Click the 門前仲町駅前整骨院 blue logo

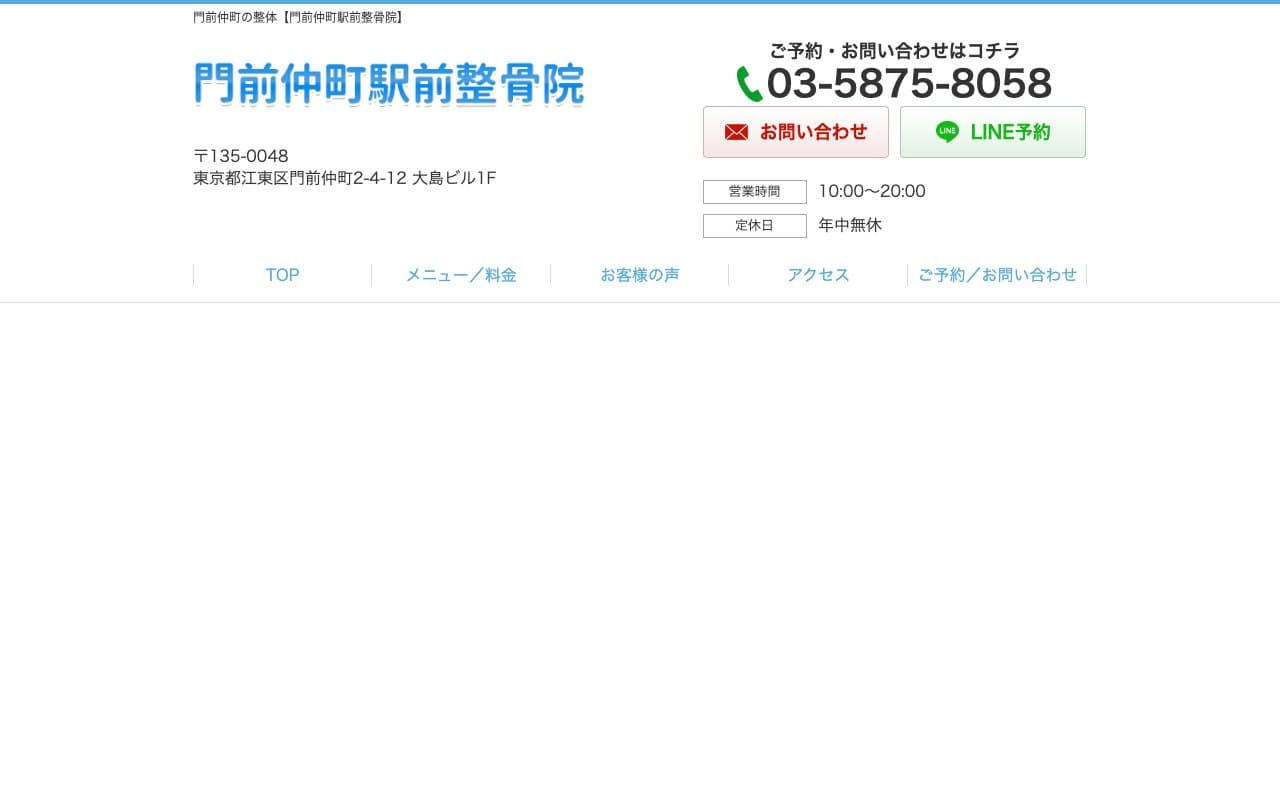389,84
